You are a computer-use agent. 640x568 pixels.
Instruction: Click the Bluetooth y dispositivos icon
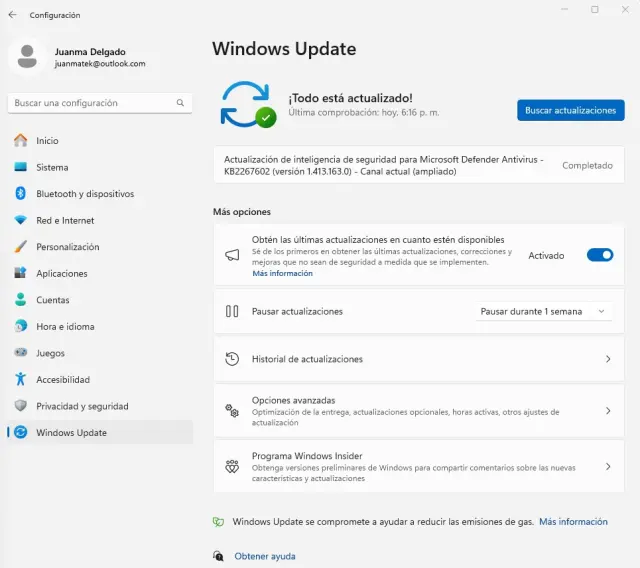[x=20, y=194]
